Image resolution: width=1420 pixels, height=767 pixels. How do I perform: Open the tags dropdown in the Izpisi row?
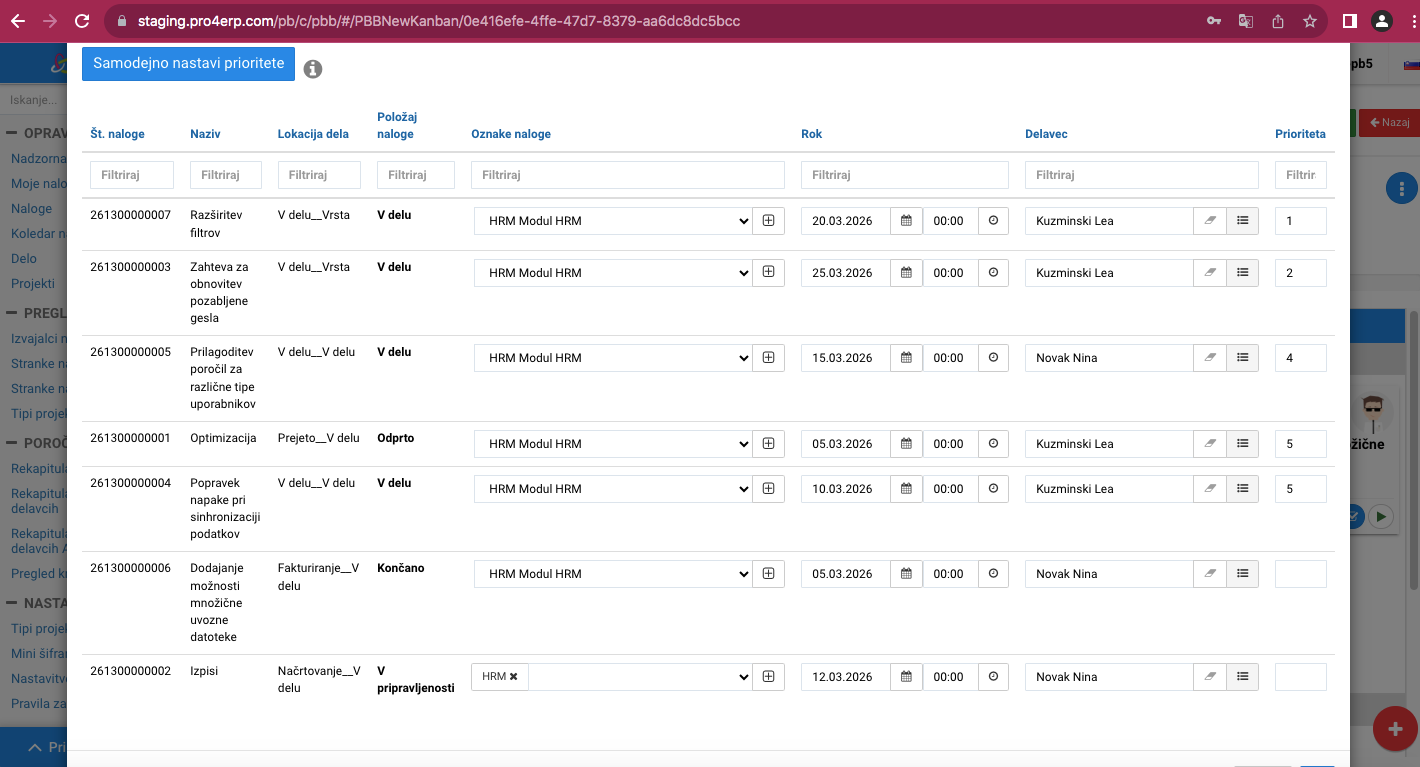point(640,677)
